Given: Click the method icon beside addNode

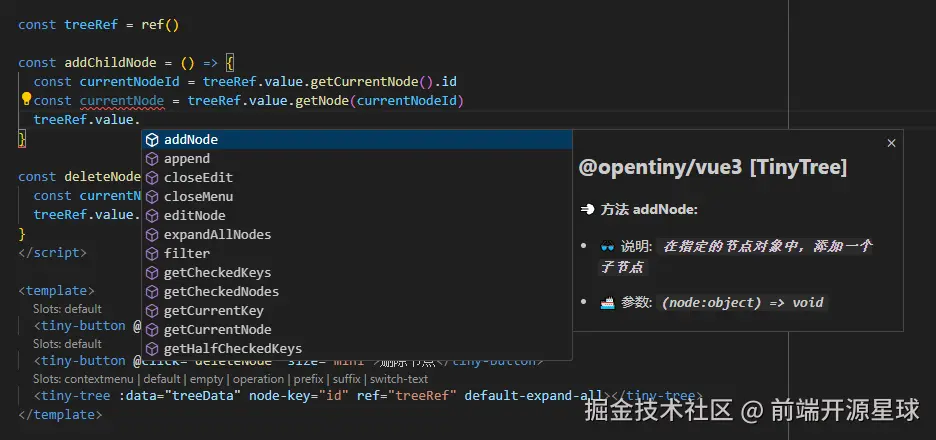Looking at the screenshot, I should point(152,139).
